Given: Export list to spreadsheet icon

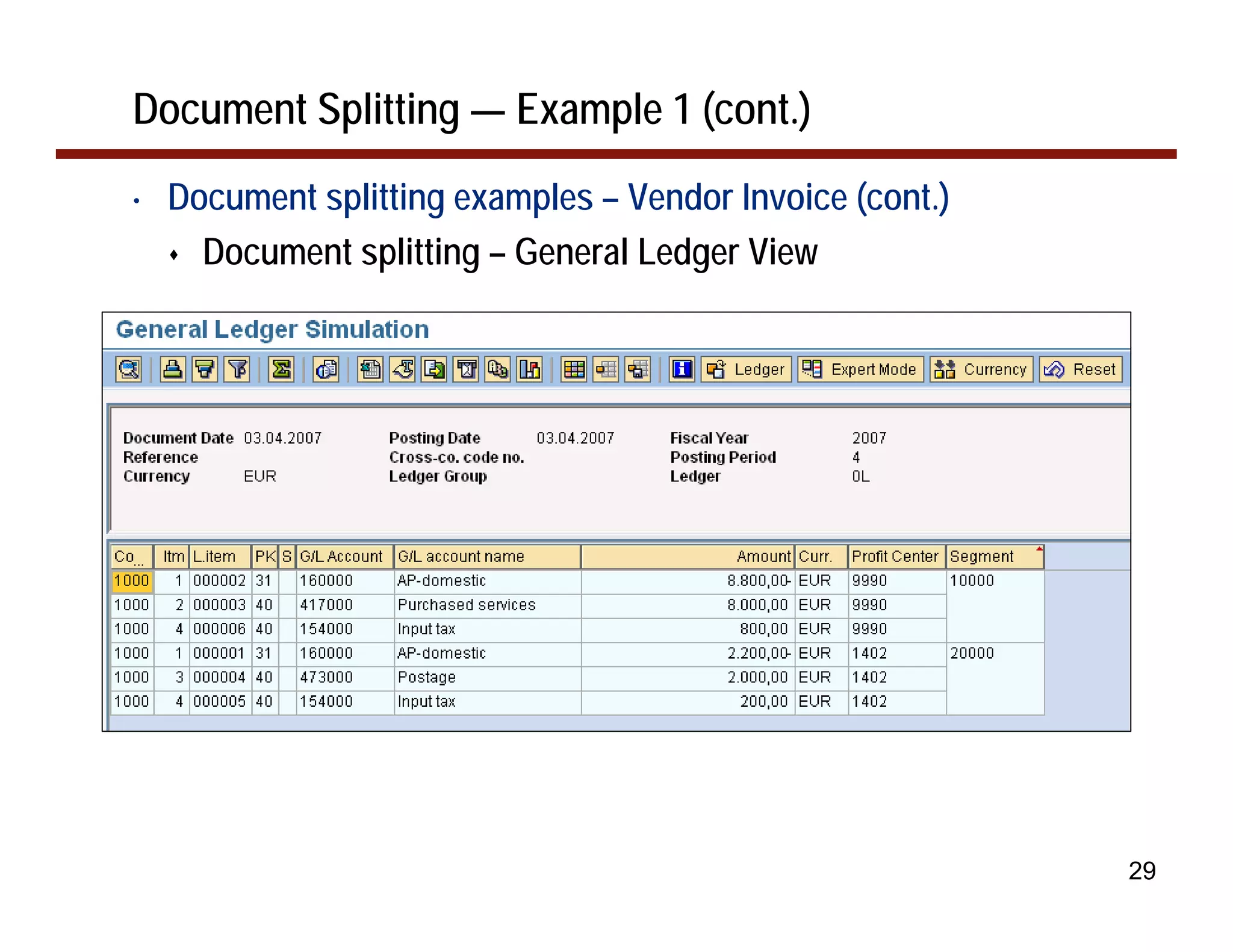Looking at the screenshot, I should [370, 369].
